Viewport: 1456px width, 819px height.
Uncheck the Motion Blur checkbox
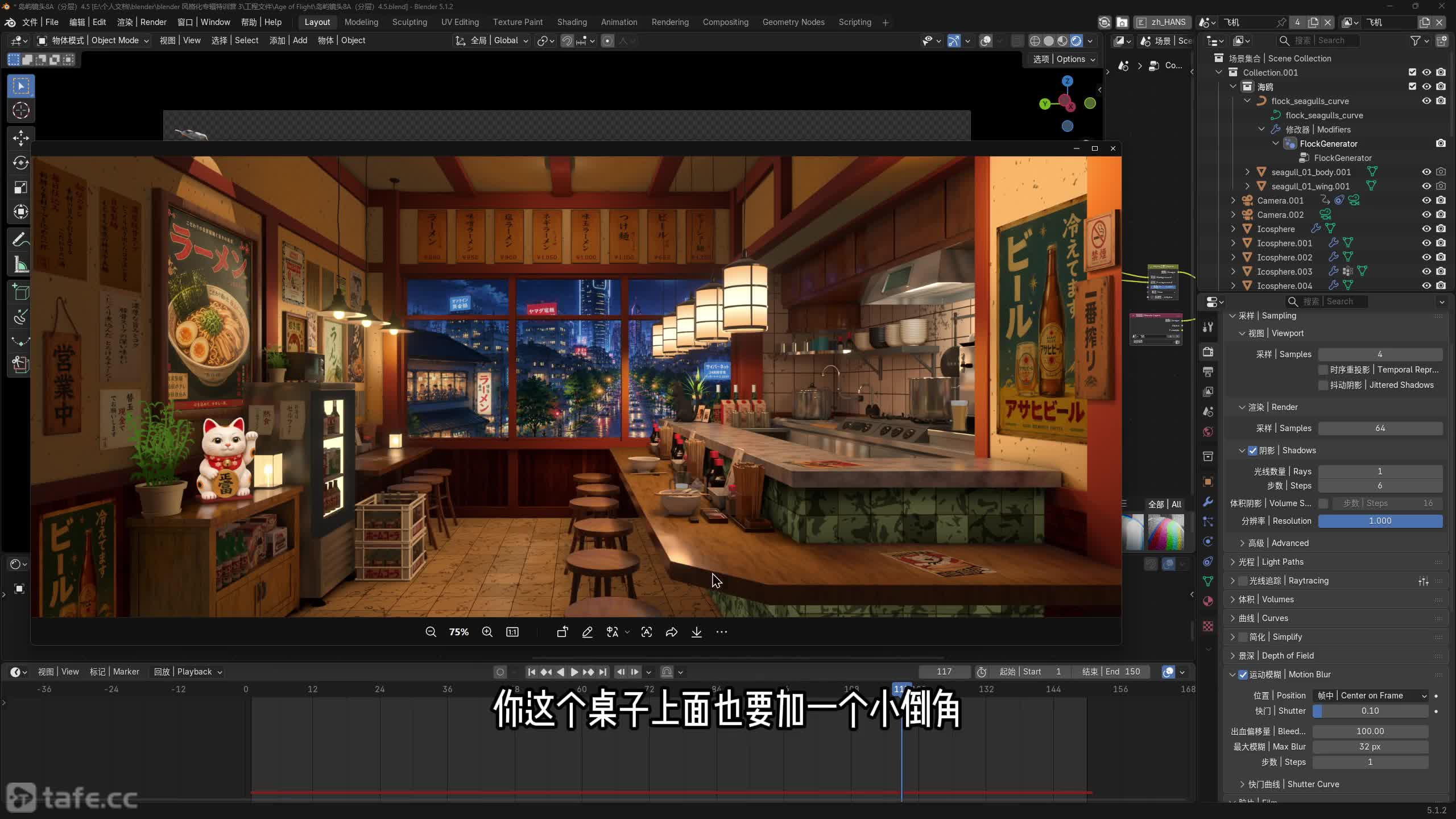pos(1243,675)
